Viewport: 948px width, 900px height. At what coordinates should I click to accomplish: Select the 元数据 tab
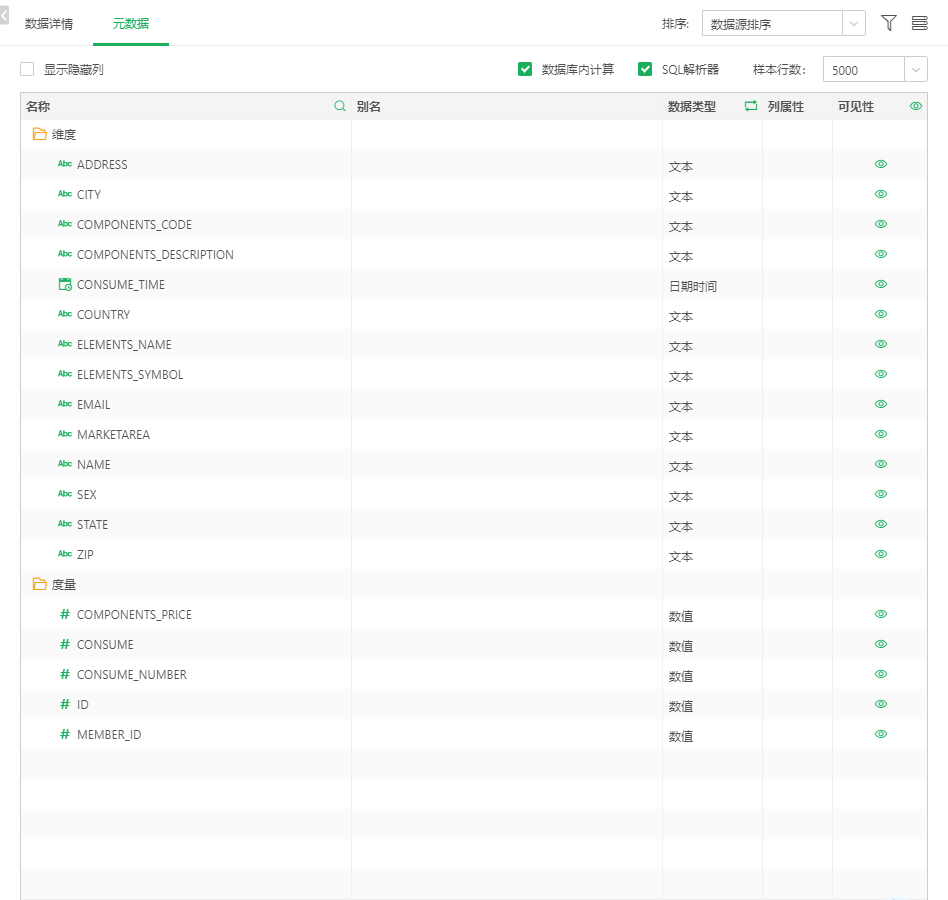[x=131, y=23]
